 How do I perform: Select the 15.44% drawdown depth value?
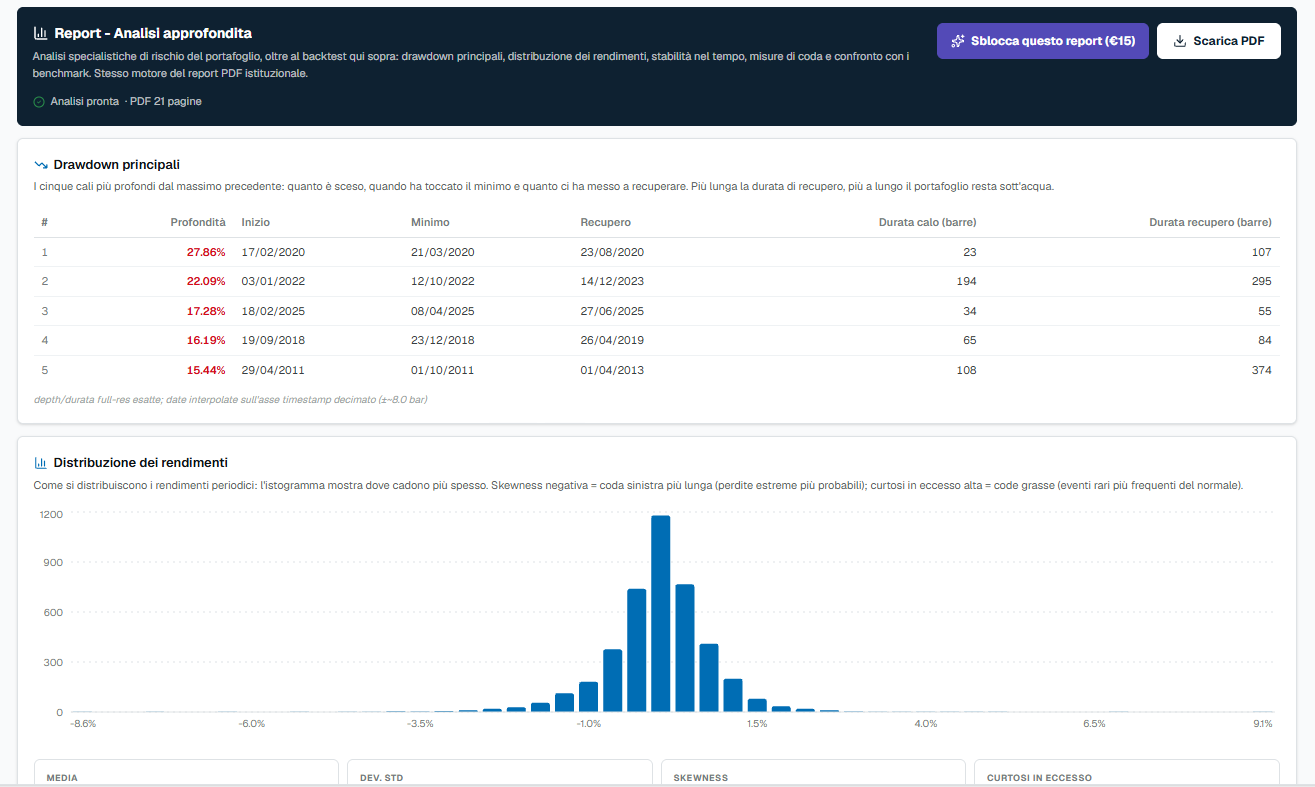206,370
